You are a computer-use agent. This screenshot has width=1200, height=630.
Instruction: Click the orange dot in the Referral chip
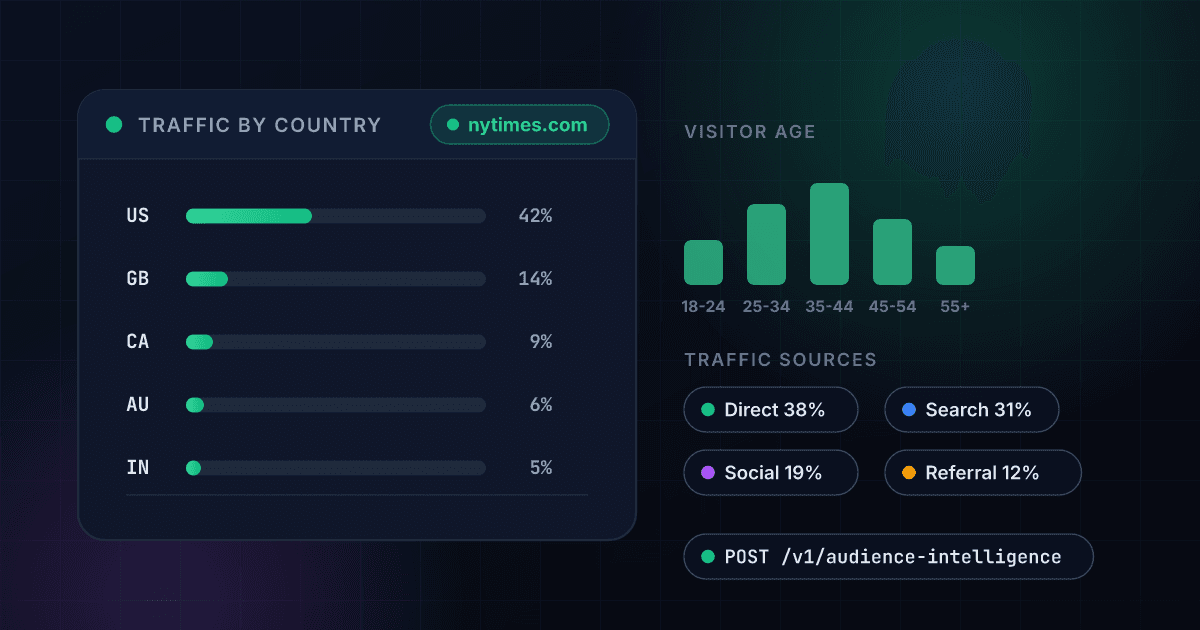tap(909, 473)
